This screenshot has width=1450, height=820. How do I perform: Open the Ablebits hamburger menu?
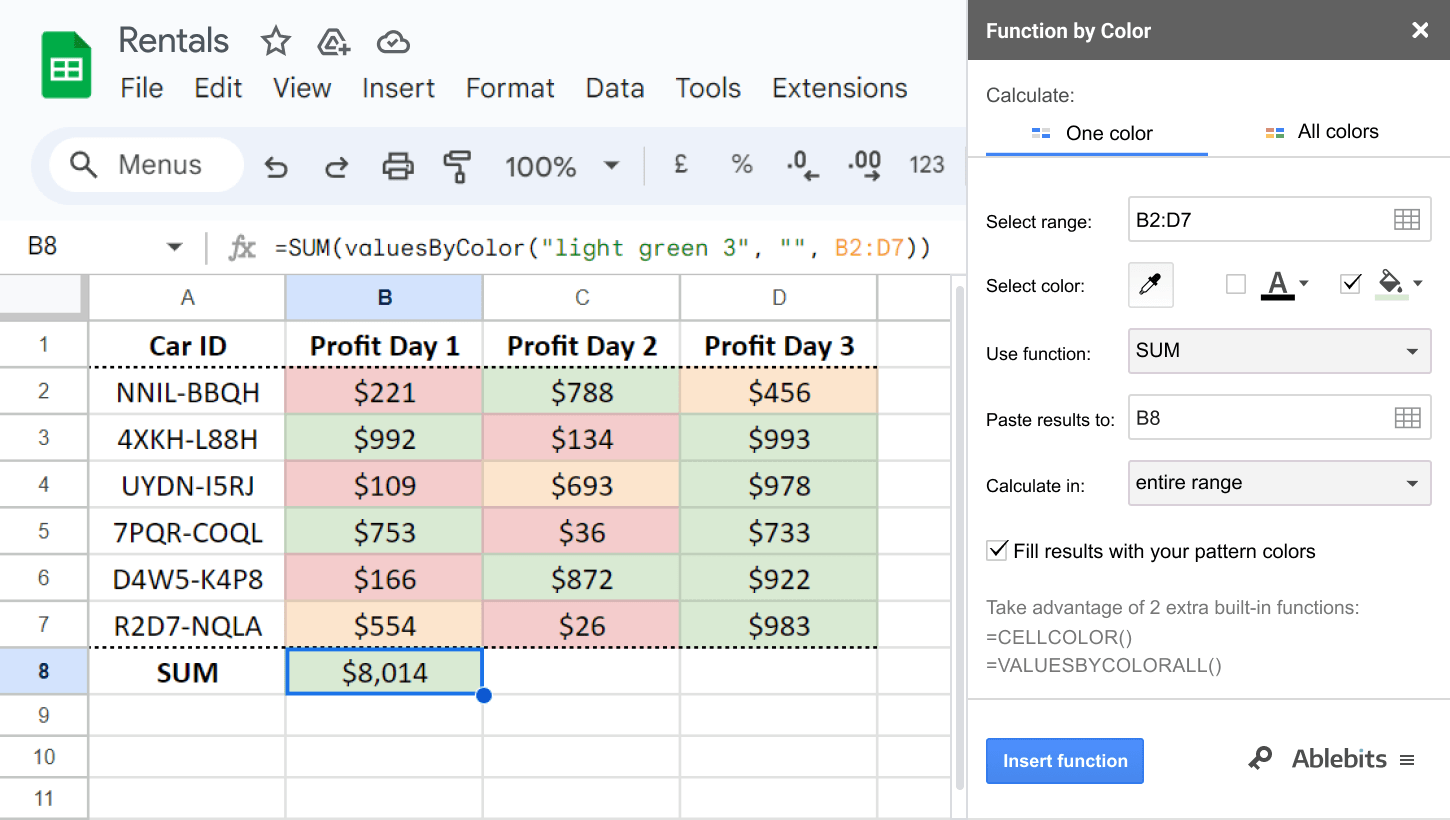coord(1407,760)
